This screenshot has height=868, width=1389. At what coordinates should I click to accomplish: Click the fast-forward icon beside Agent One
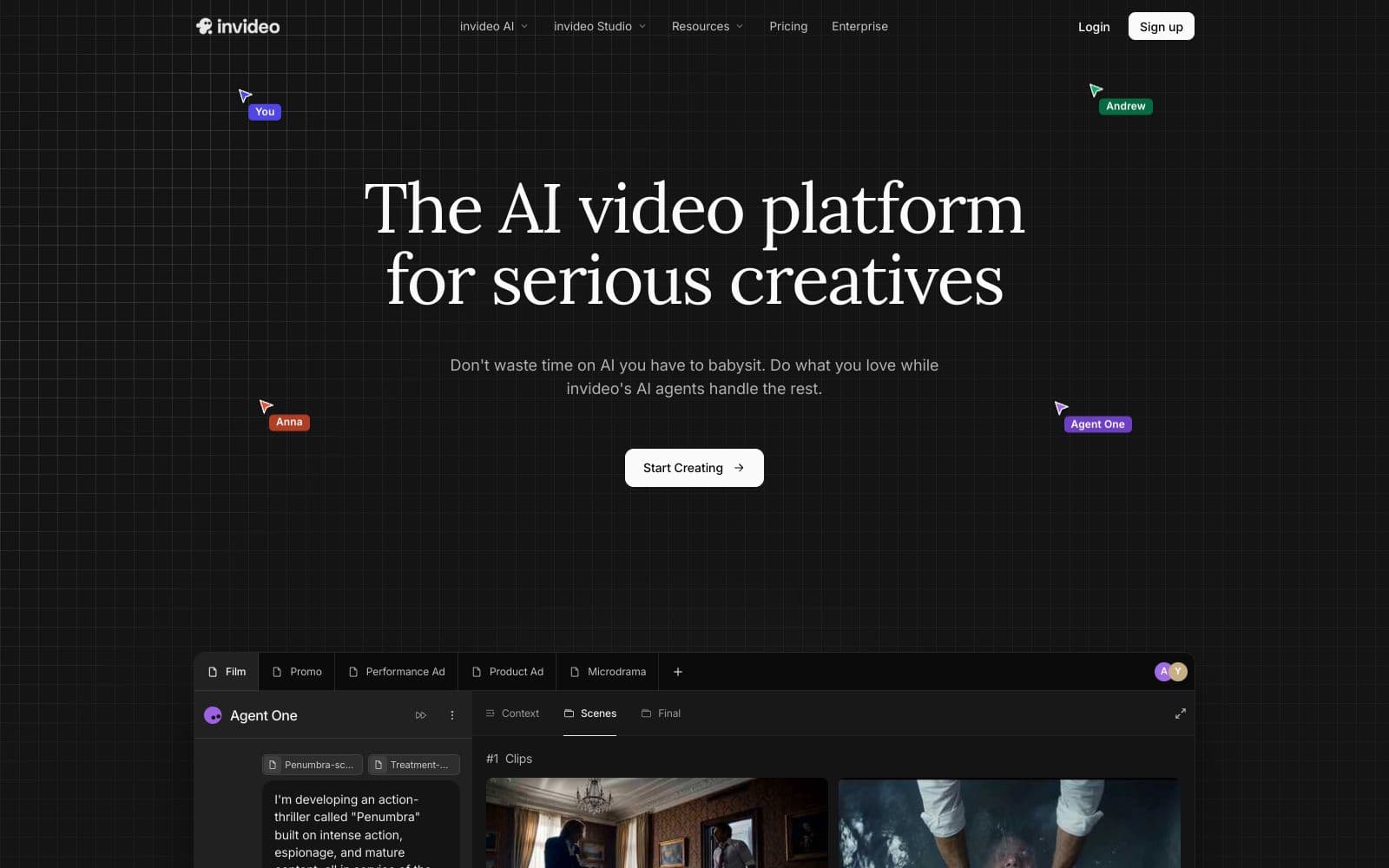[x=421, y=715]
